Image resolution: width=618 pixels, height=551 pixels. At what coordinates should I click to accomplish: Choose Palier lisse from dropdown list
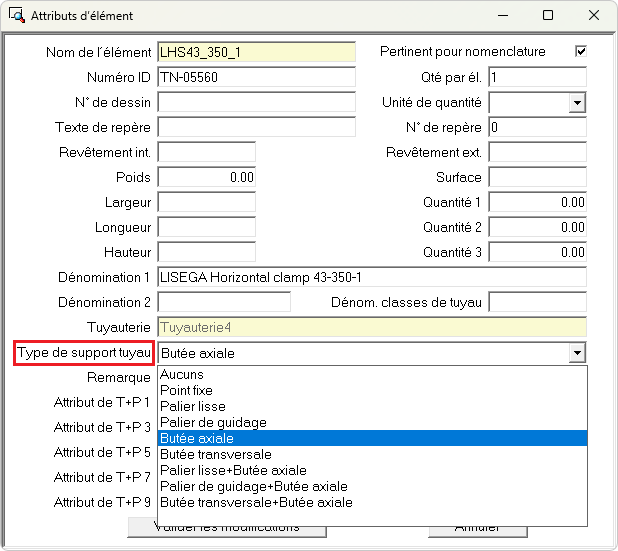(193, 406)
